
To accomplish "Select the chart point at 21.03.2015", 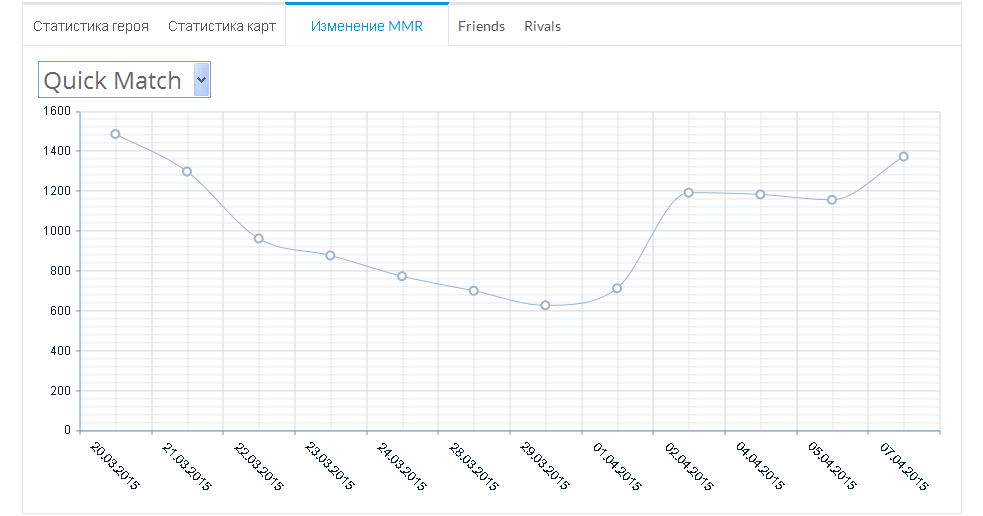I will [x=187, y=171].
